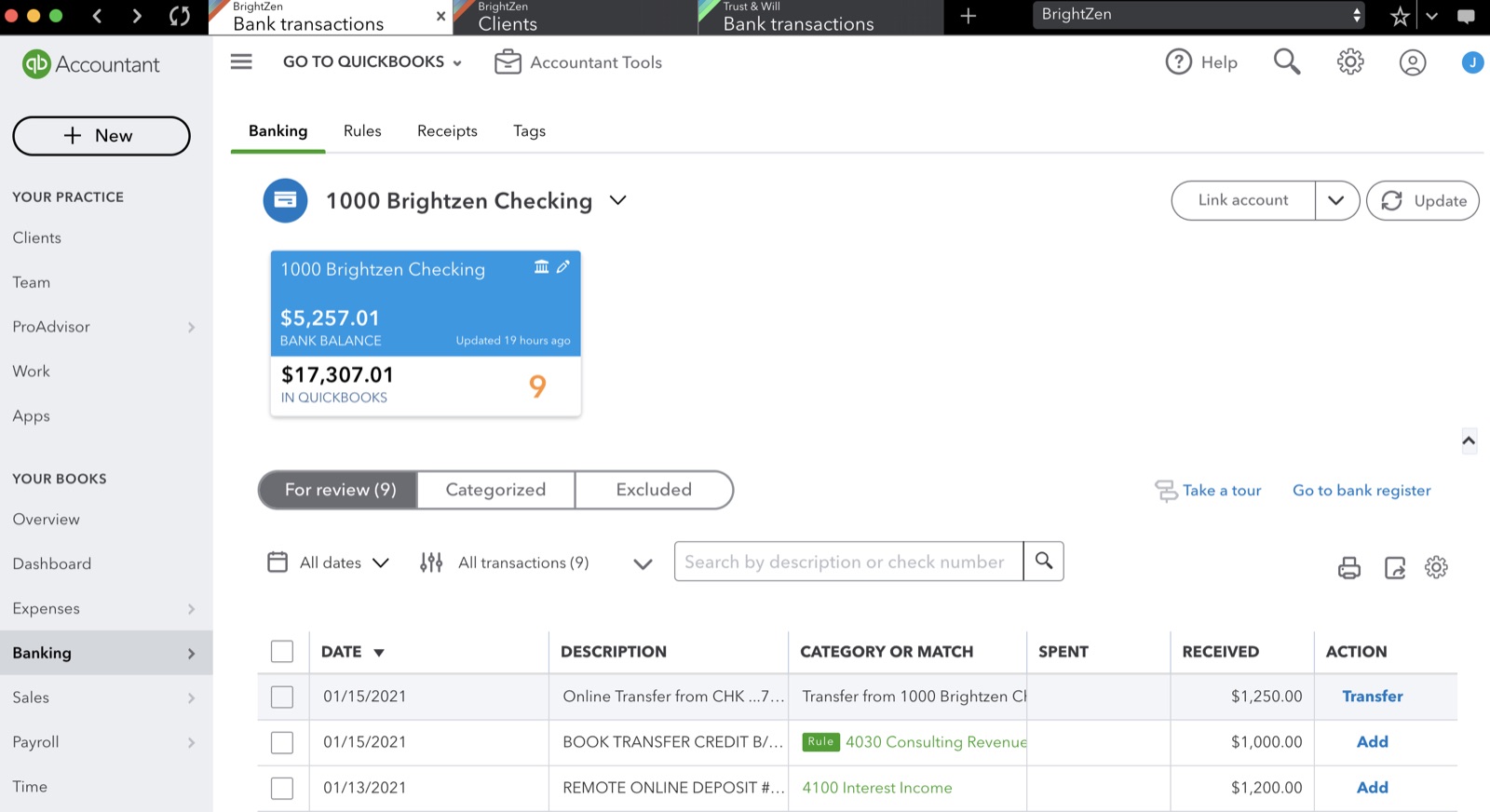The image size is (1490, 812).
Task: Click the New button
Action: tap(102, 136)
